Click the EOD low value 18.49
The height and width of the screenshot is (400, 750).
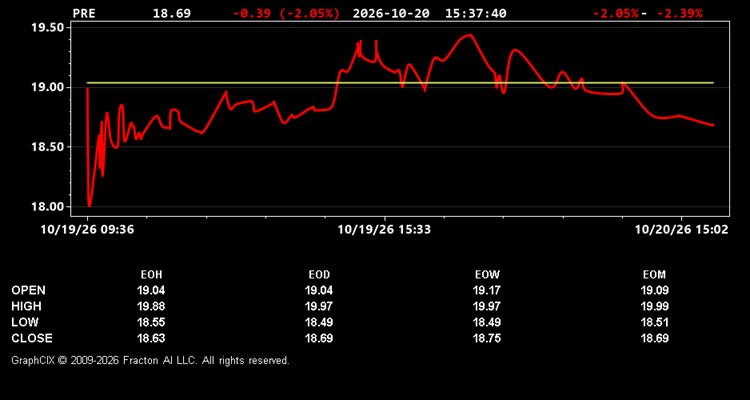(x=319, y=322)
